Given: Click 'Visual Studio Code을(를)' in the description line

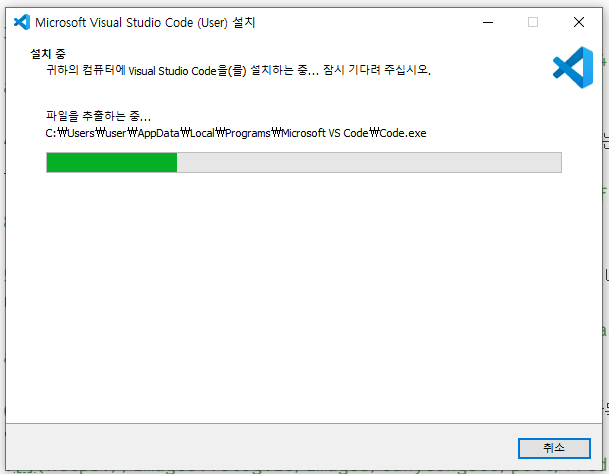Looking at the screenshot, I should 187,71.
